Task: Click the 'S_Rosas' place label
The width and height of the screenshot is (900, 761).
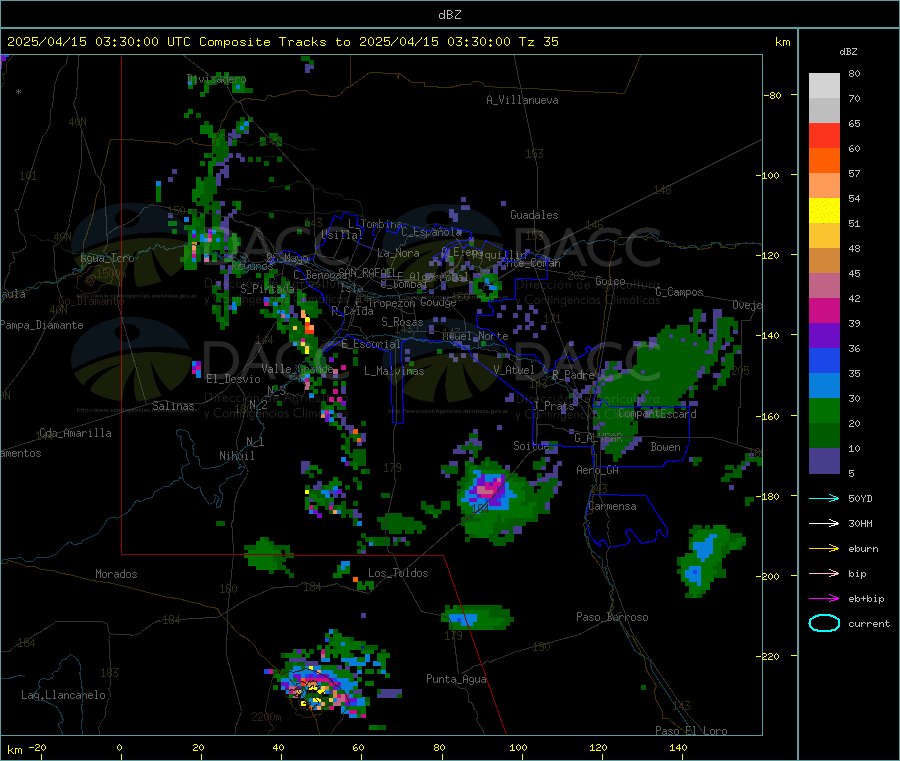Action: pos(402,322)
